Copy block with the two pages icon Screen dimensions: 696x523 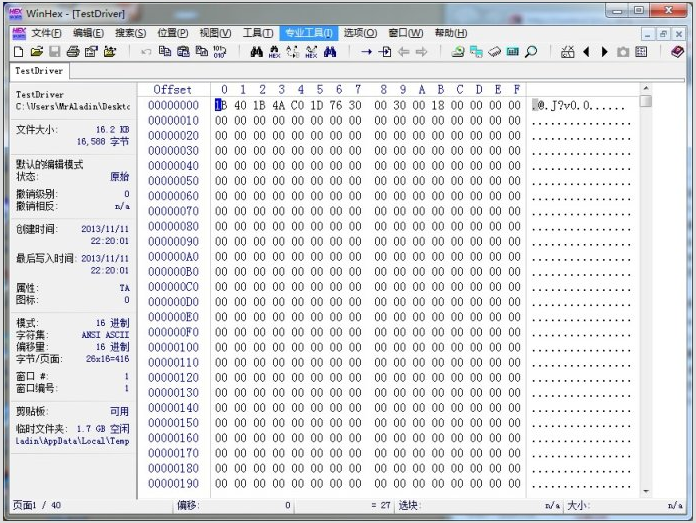pyautogui.click(x=165, y=52)
